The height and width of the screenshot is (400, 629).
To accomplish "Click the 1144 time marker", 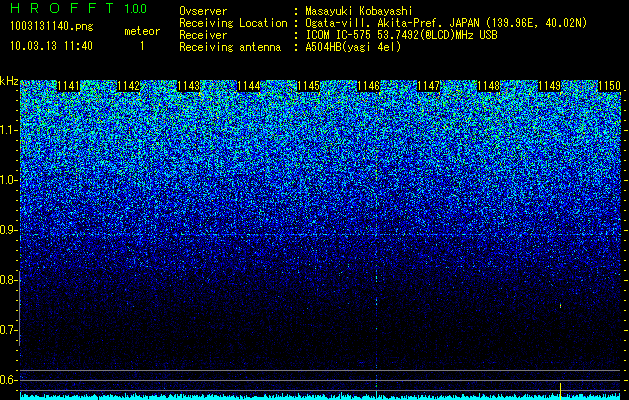I will tap(249, 86).
